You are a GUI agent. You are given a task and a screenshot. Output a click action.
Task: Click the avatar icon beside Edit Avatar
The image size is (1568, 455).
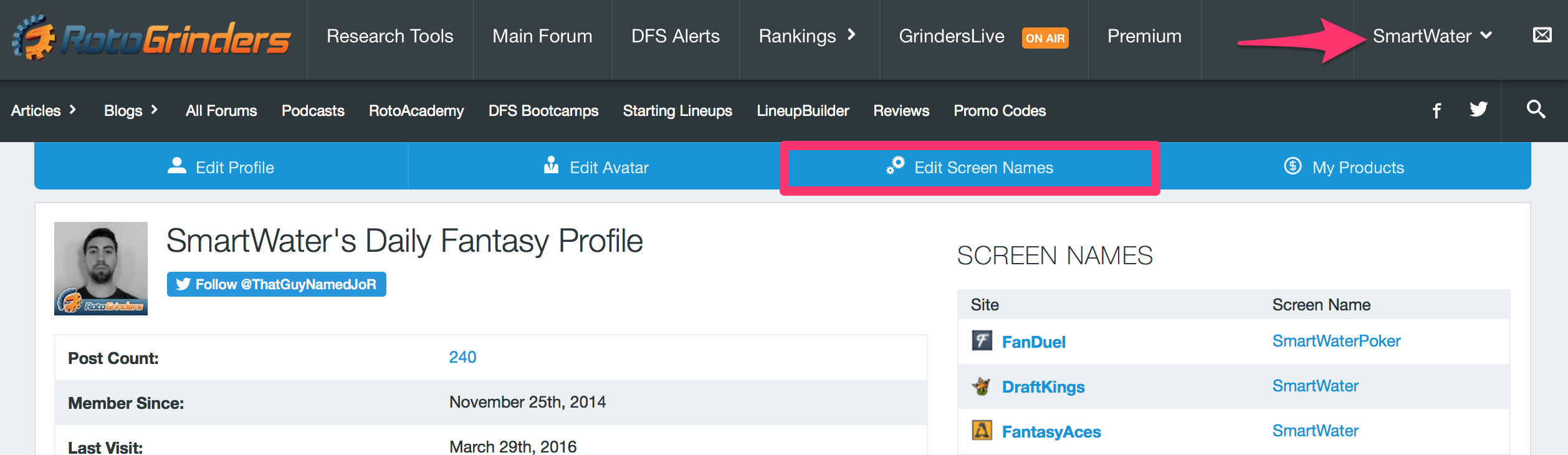pyautogui.click(x=551, y=165)
